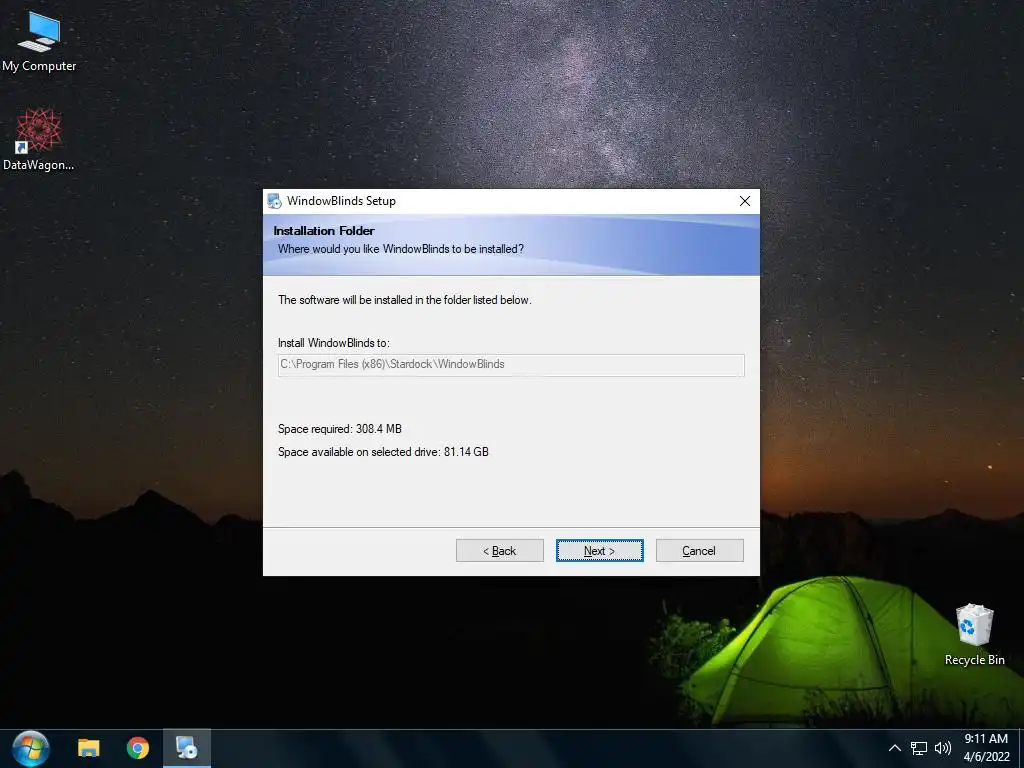
Task: Click the 'Space required: 308.4 MB' text
Action: pyautogui.click(x=340, y=429)
